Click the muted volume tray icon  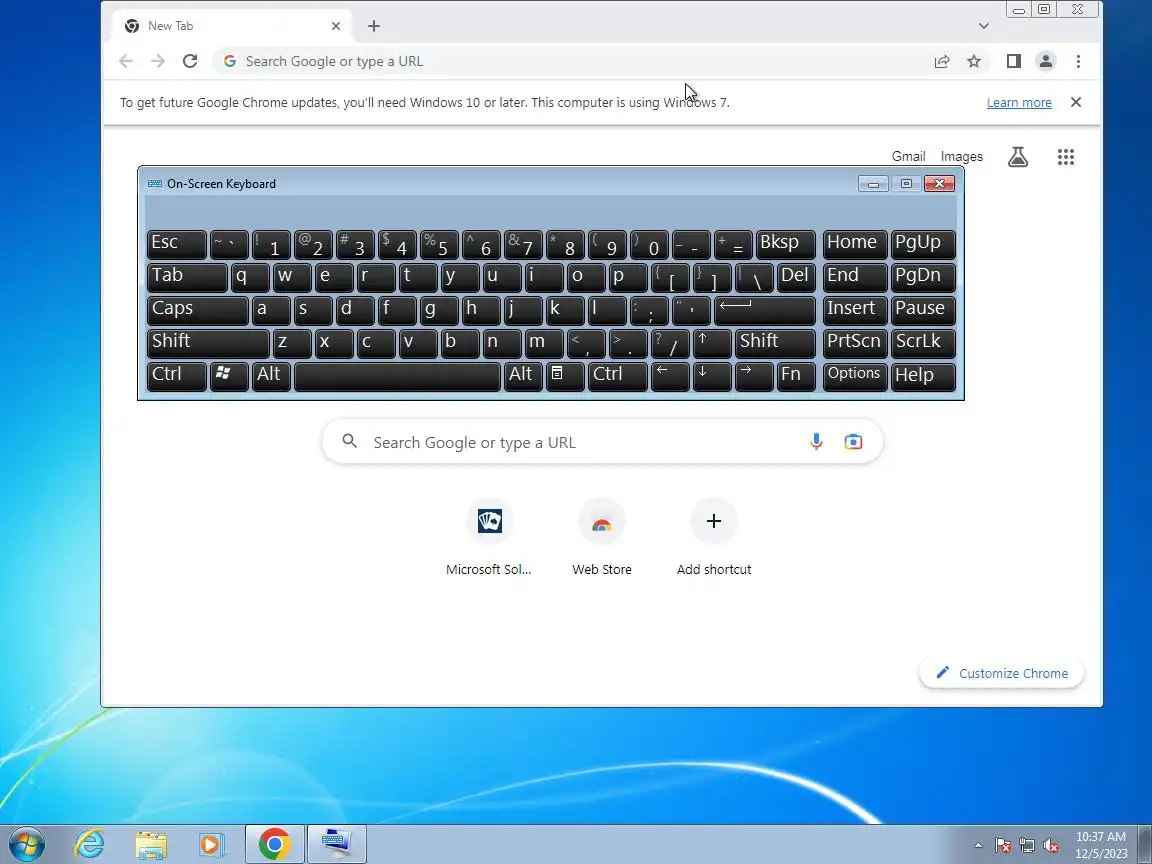(x=1051, y=846)
